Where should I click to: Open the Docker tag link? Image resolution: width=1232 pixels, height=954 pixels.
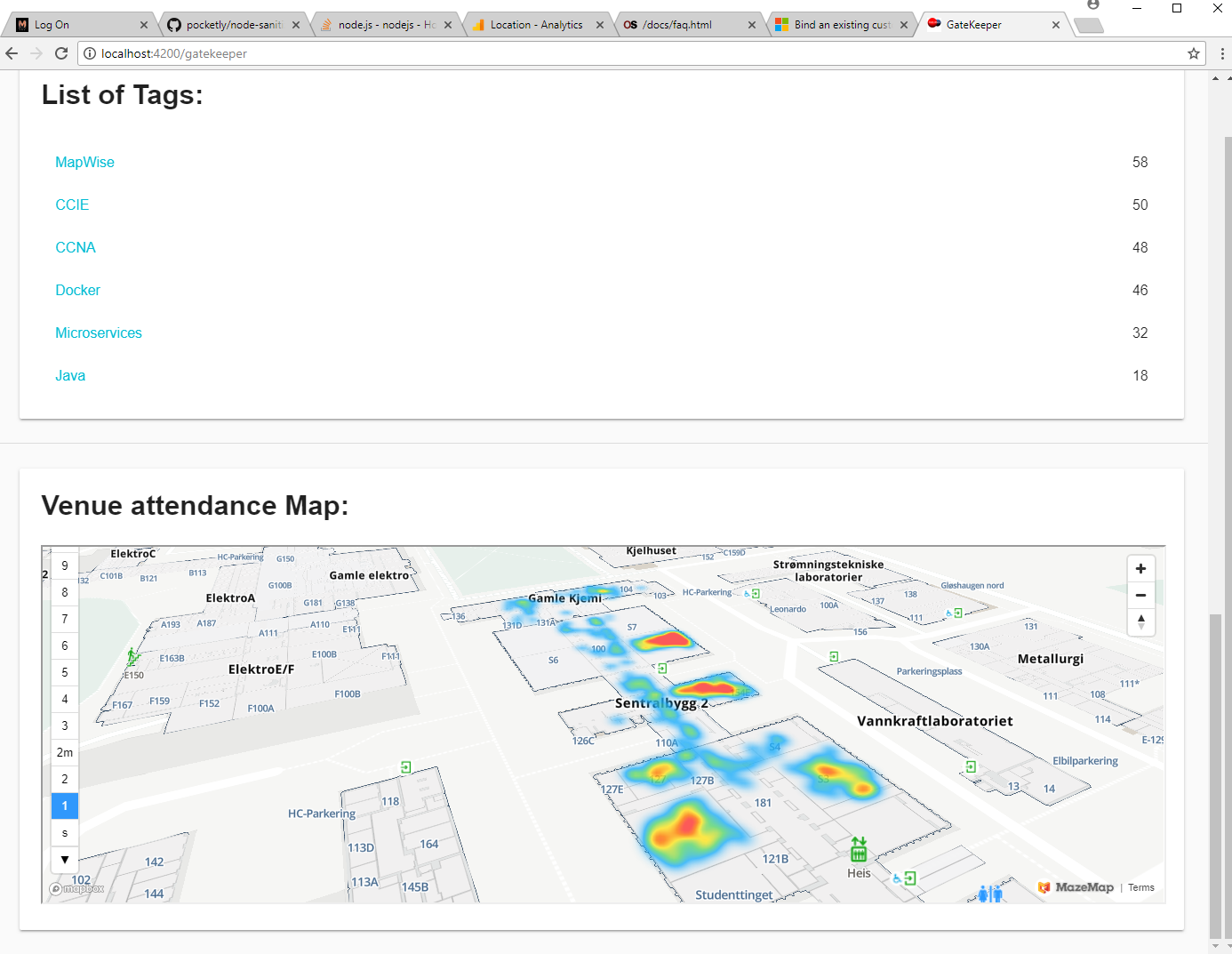pyautogui.click(x=78, y=290)
